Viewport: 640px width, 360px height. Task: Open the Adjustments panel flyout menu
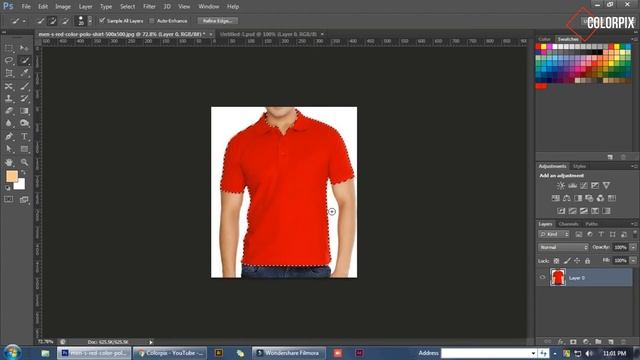pyautogui.click(x=634, y=166)
